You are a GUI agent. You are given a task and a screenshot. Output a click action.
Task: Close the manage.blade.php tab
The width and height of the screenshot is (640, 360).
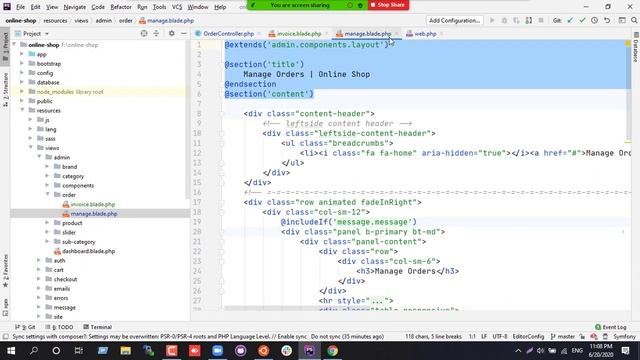pos(396,33)
